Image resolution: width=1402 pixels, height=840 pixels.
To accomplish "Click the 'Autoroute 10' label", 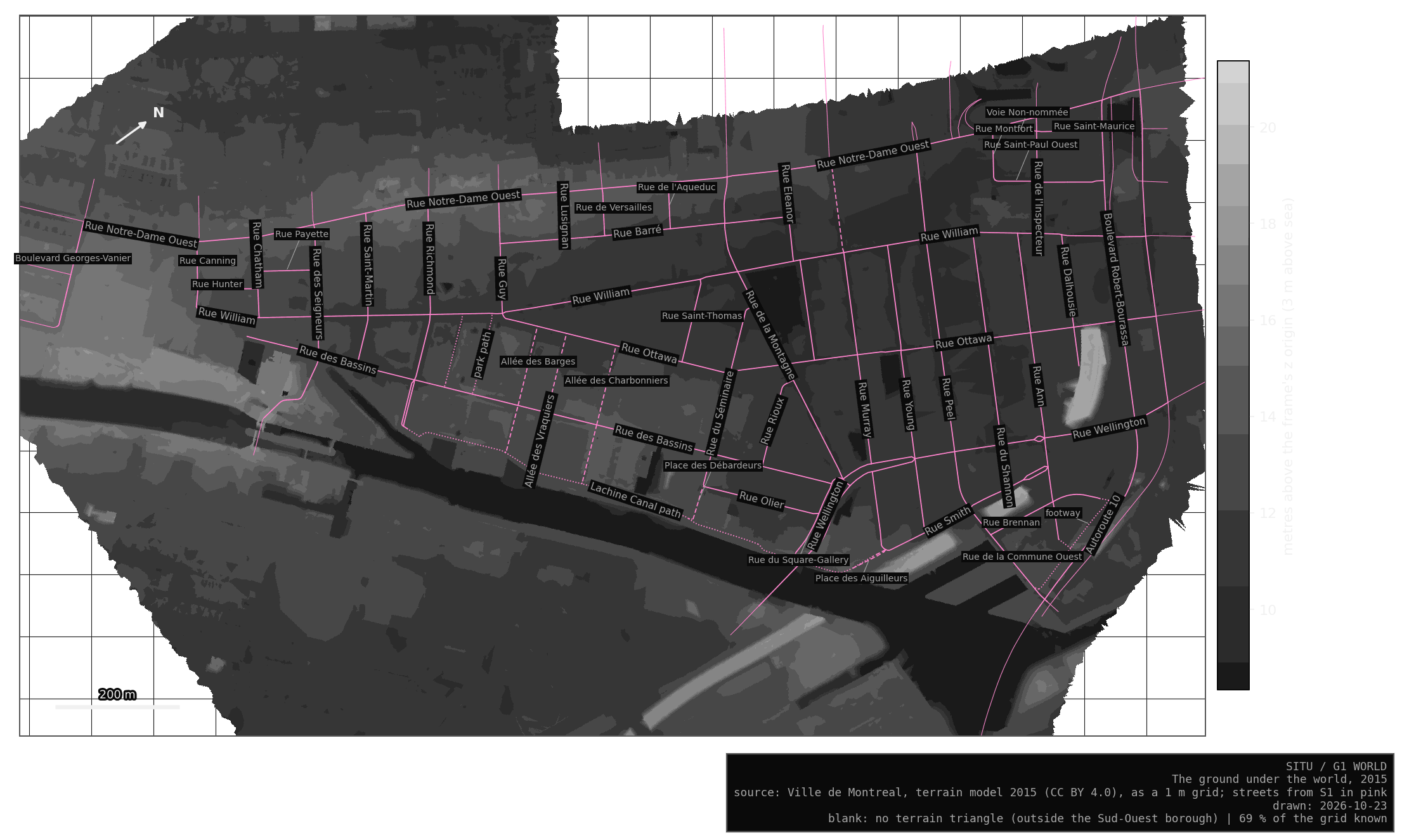I will click(1104, 524).
